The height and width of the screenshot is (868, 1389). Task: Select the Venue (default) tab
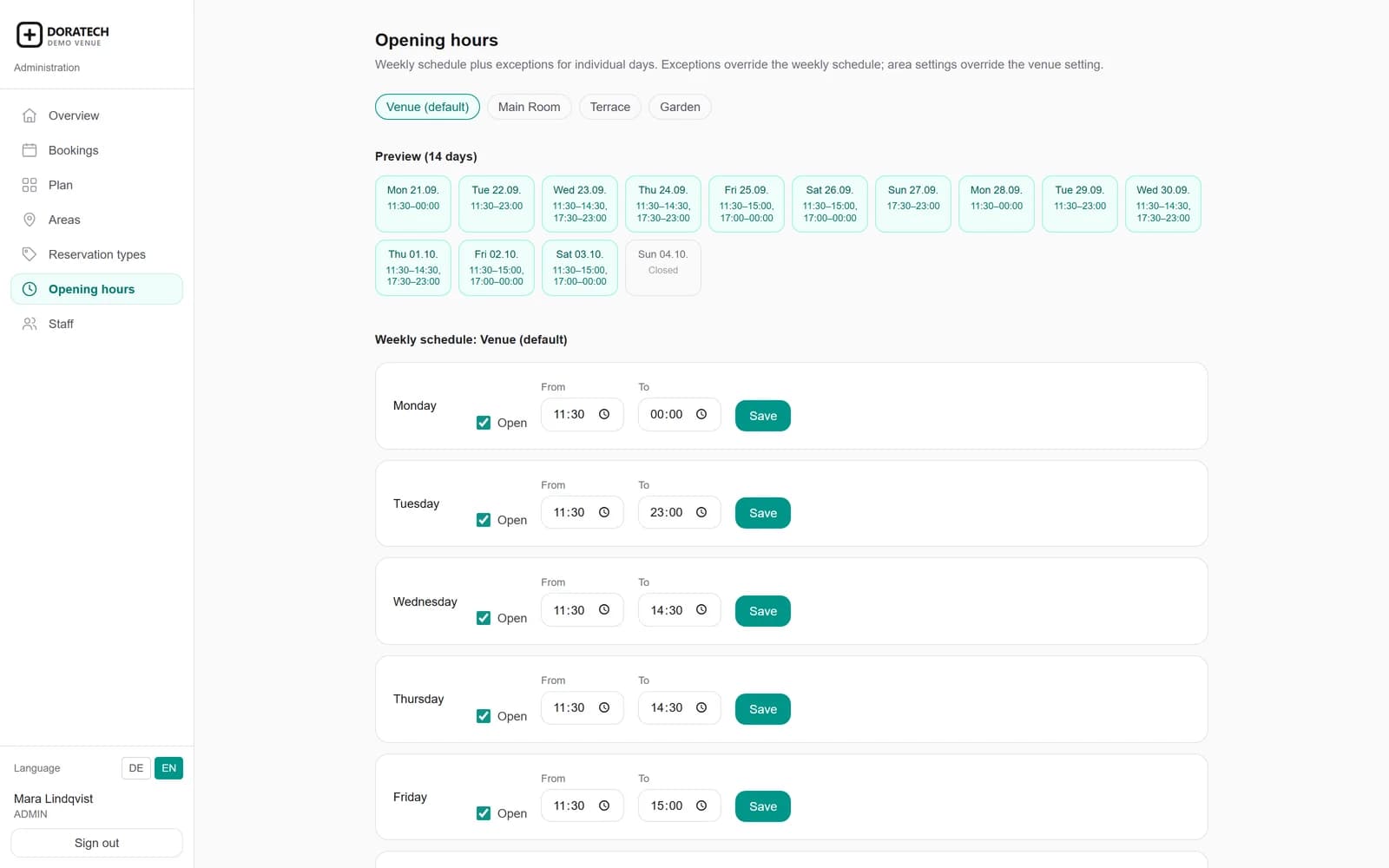tap(427, 107)
